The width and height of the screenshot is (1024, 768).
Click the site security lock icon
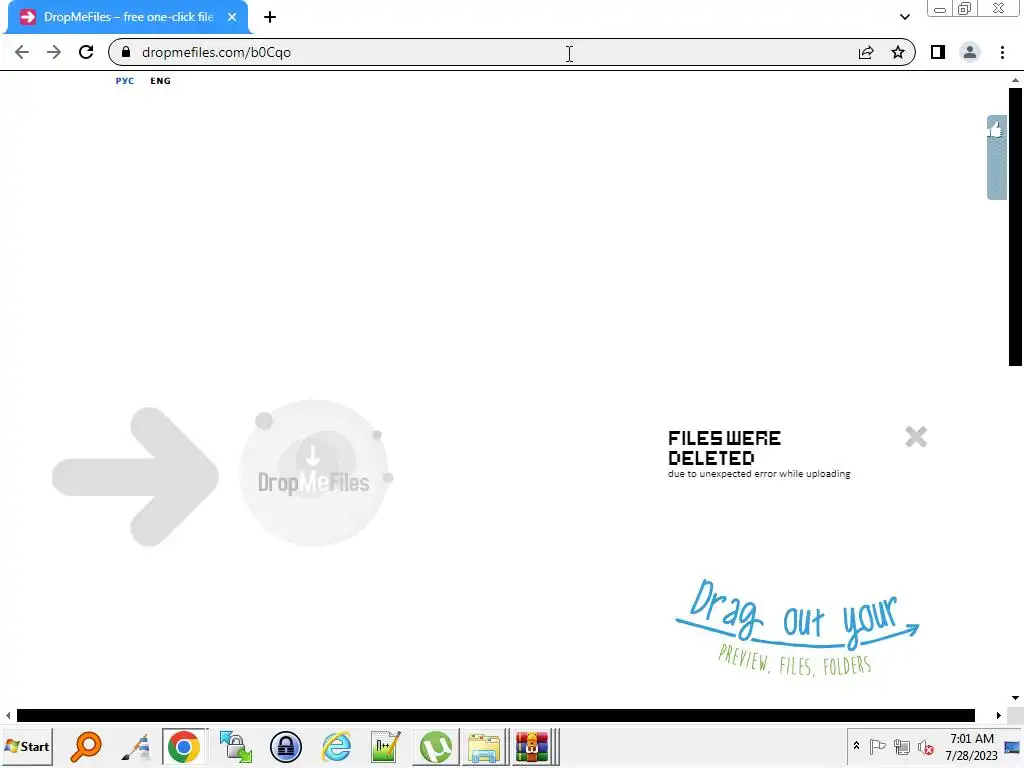point(126,52)
